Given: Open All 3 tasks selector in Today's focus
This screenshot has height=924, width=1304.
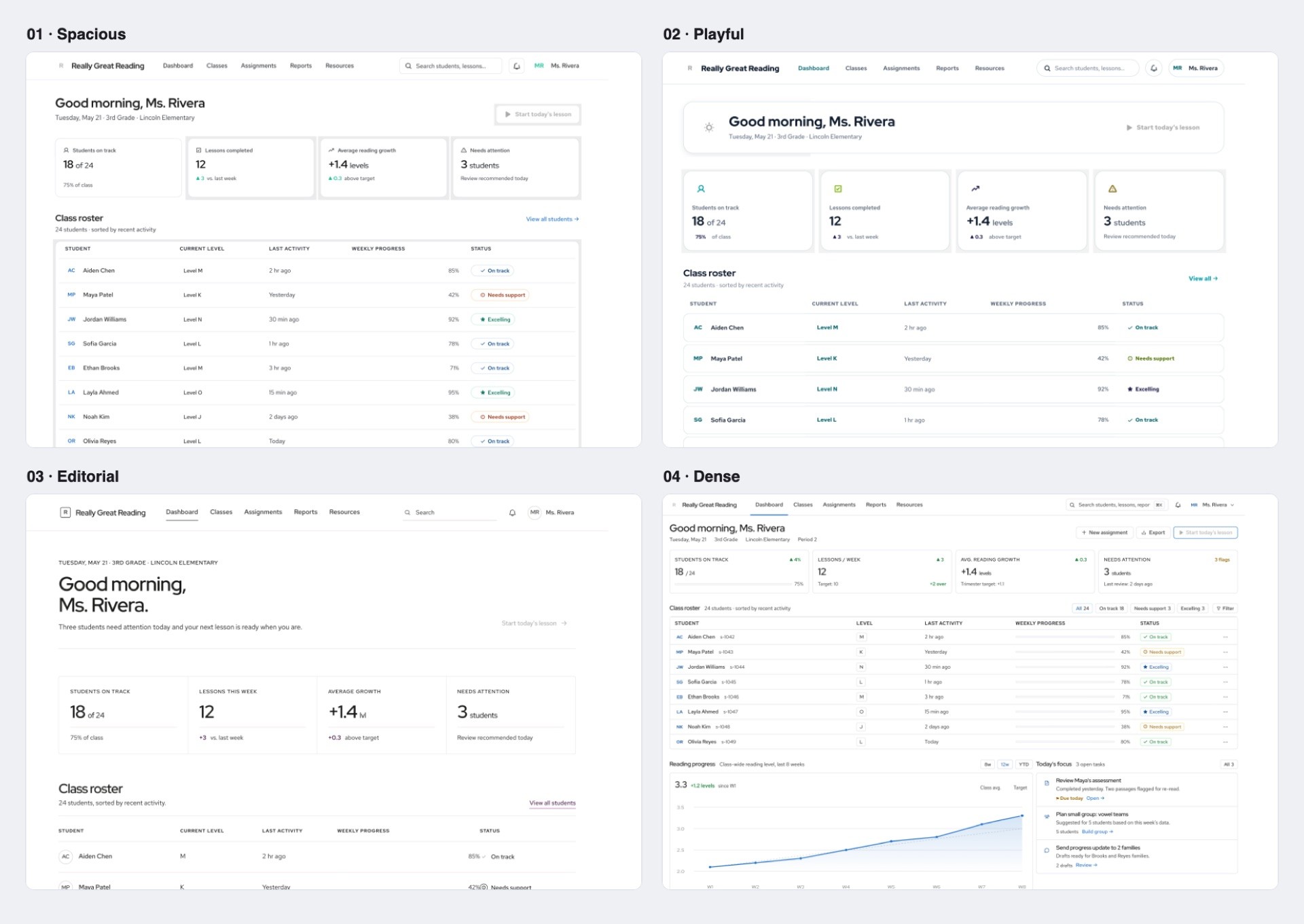Looking at the screenshot, I should point(1229,764).
